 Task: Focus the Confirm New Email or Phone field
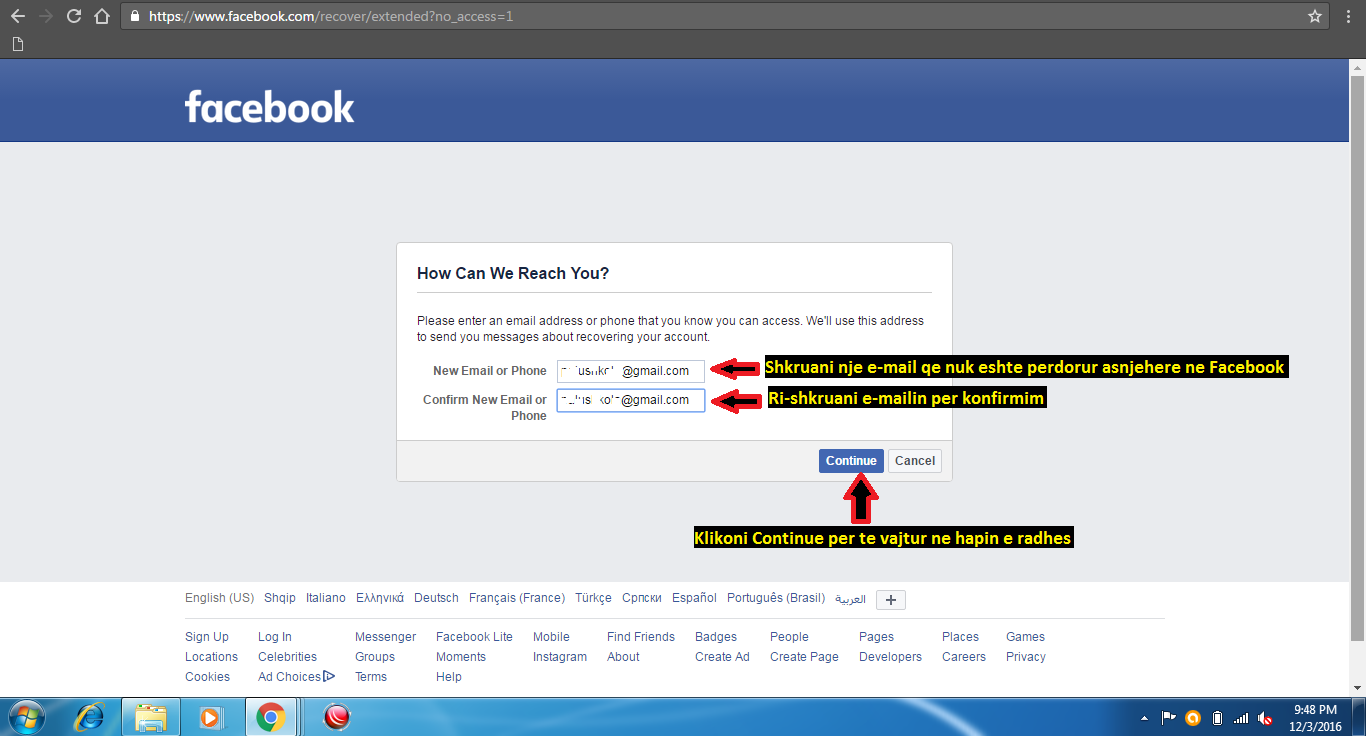click(x=631, y=400)
